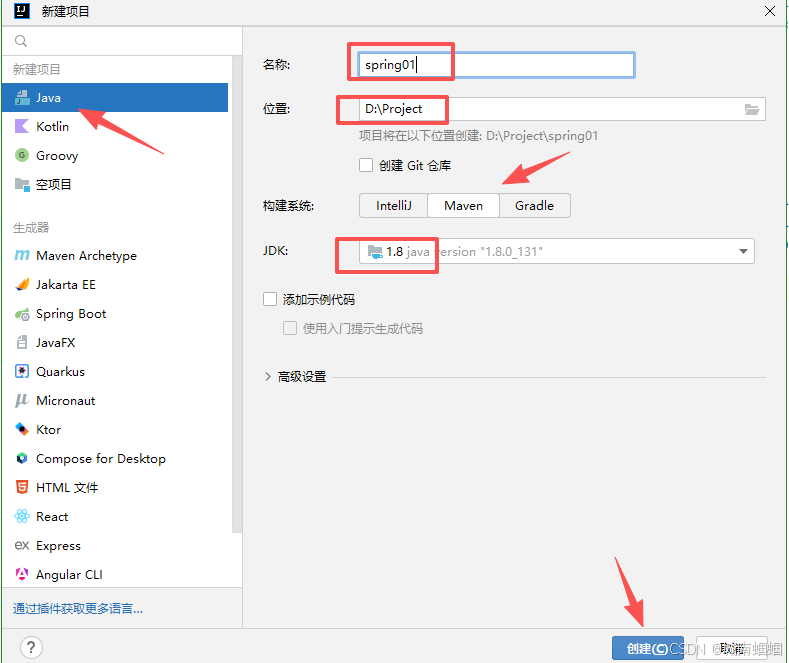Toggle the 添加示例代码 checkbox
The image size is (789, 663).
coord(270,299)
